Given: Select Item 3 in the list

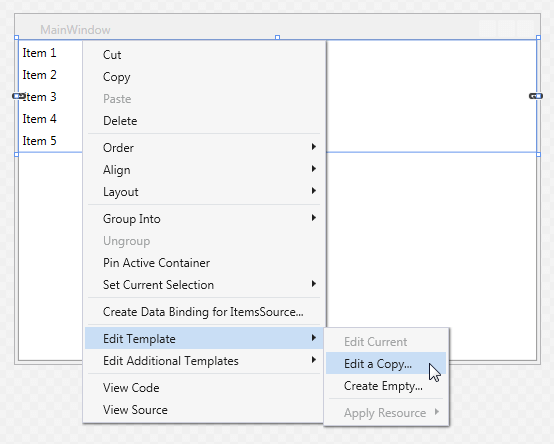Looking at the screenshot, I should (40, 97).
